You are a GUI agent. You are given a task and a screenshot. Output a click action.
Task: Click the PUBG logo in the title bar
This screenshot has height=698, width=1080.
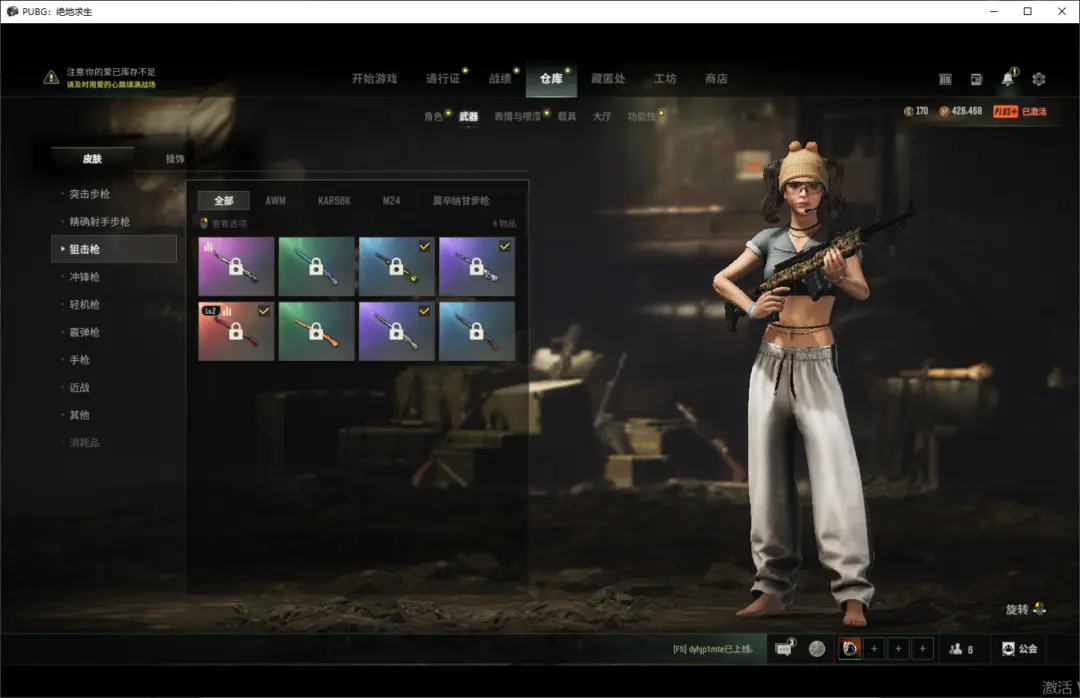click(12, 11)
